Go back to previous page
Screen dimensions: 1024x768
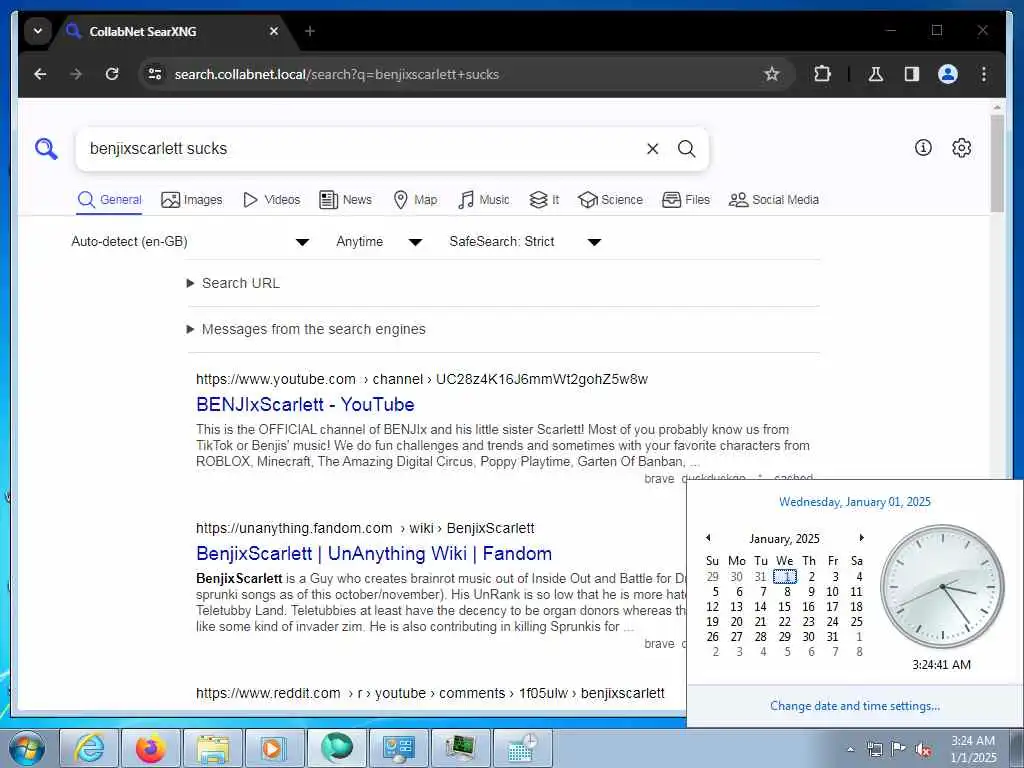click(x=40, y=74)
